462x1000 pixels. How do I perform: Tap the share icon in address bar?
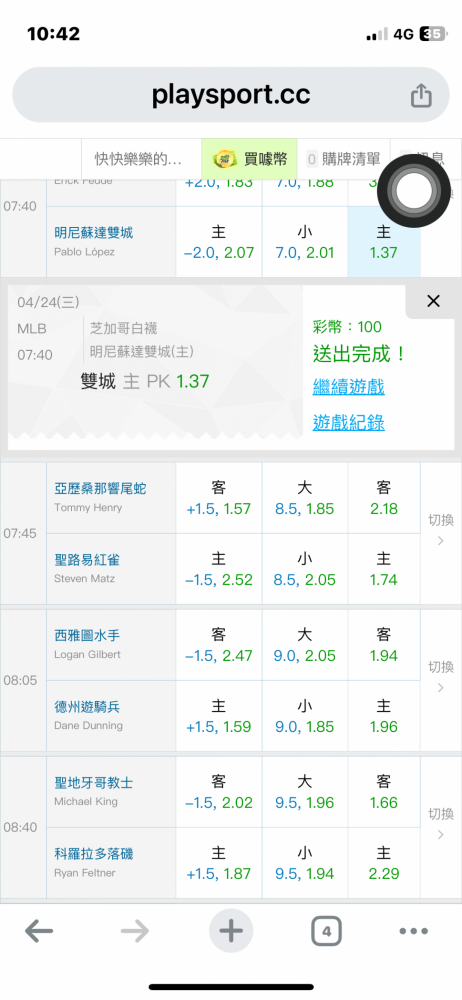pyautogui.click(x=421, y=96)
